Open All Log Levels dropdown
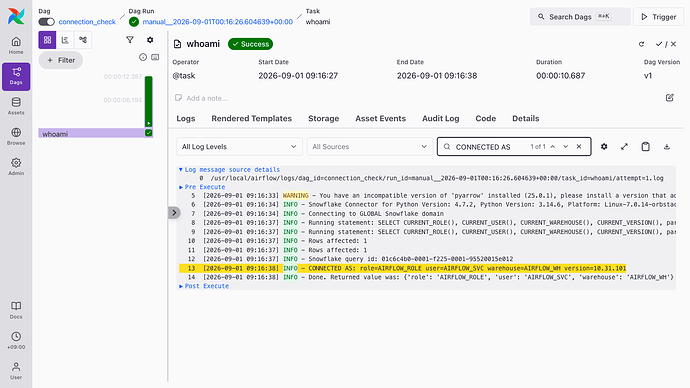The width and height of the screenshot is (690, 388). coord(239,146)
